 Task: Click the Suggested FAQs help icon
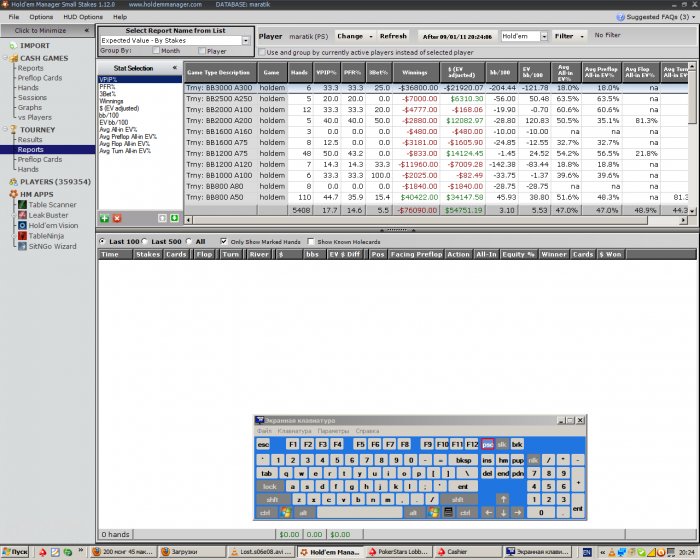[x=620, y=17]
